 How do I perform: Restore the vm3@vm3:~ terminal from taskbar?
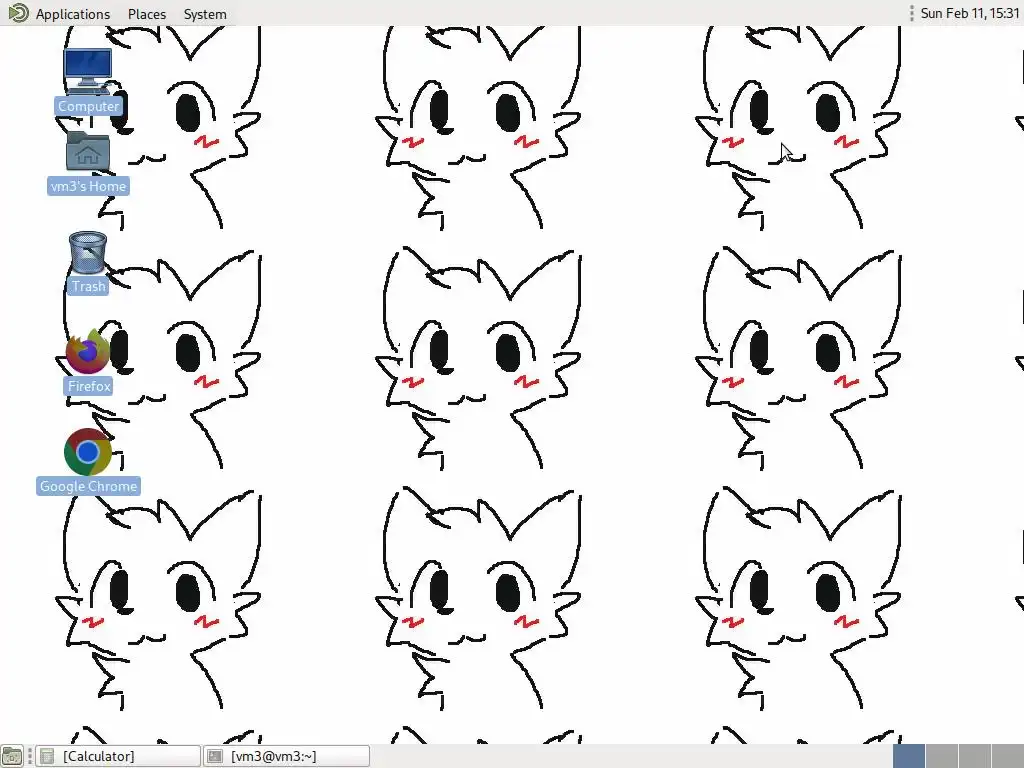tap(287, 756)
